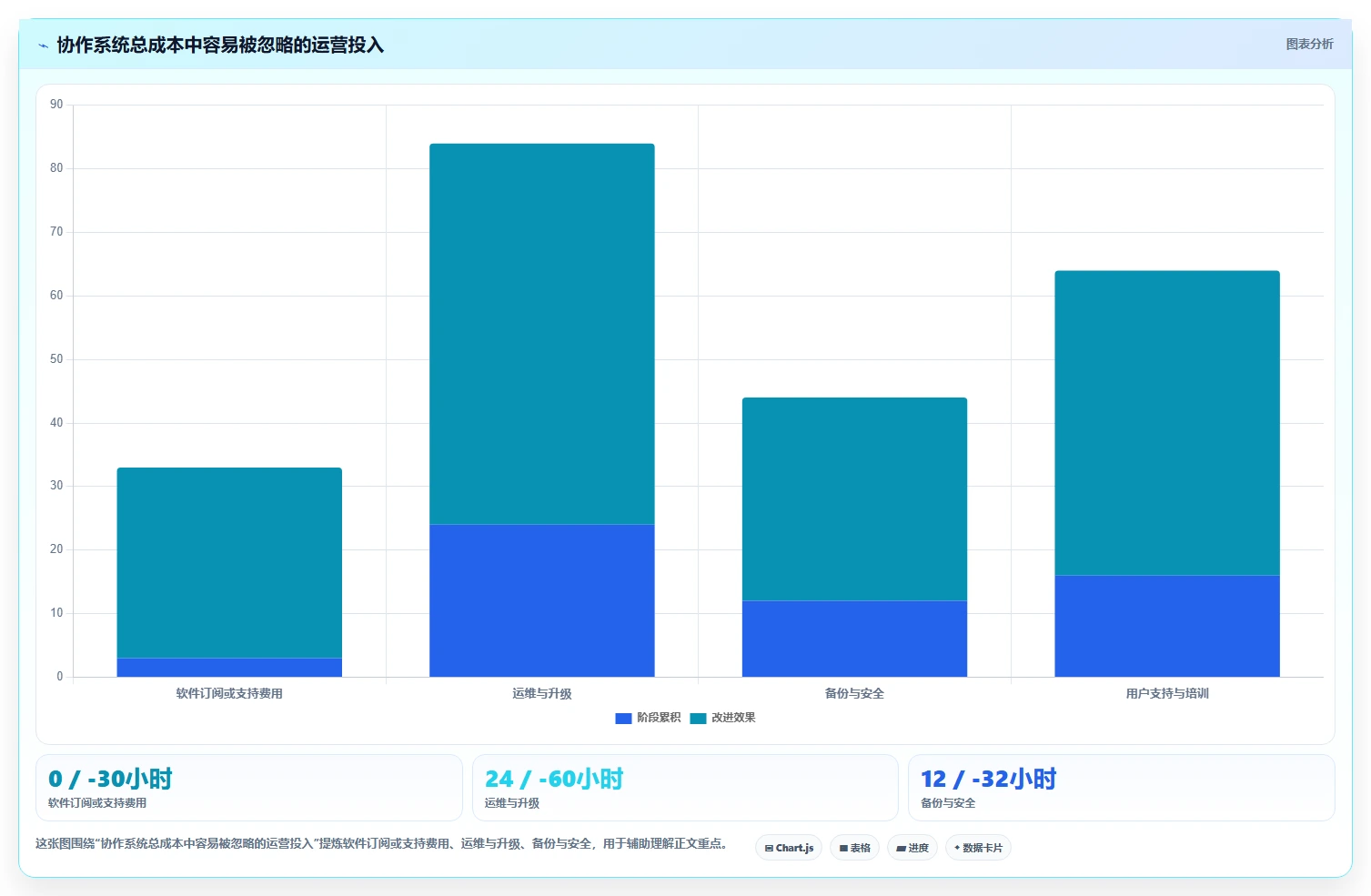1371x896 pixels.
Task: Click the x-axis label 备份与安全
Action: 854,693
